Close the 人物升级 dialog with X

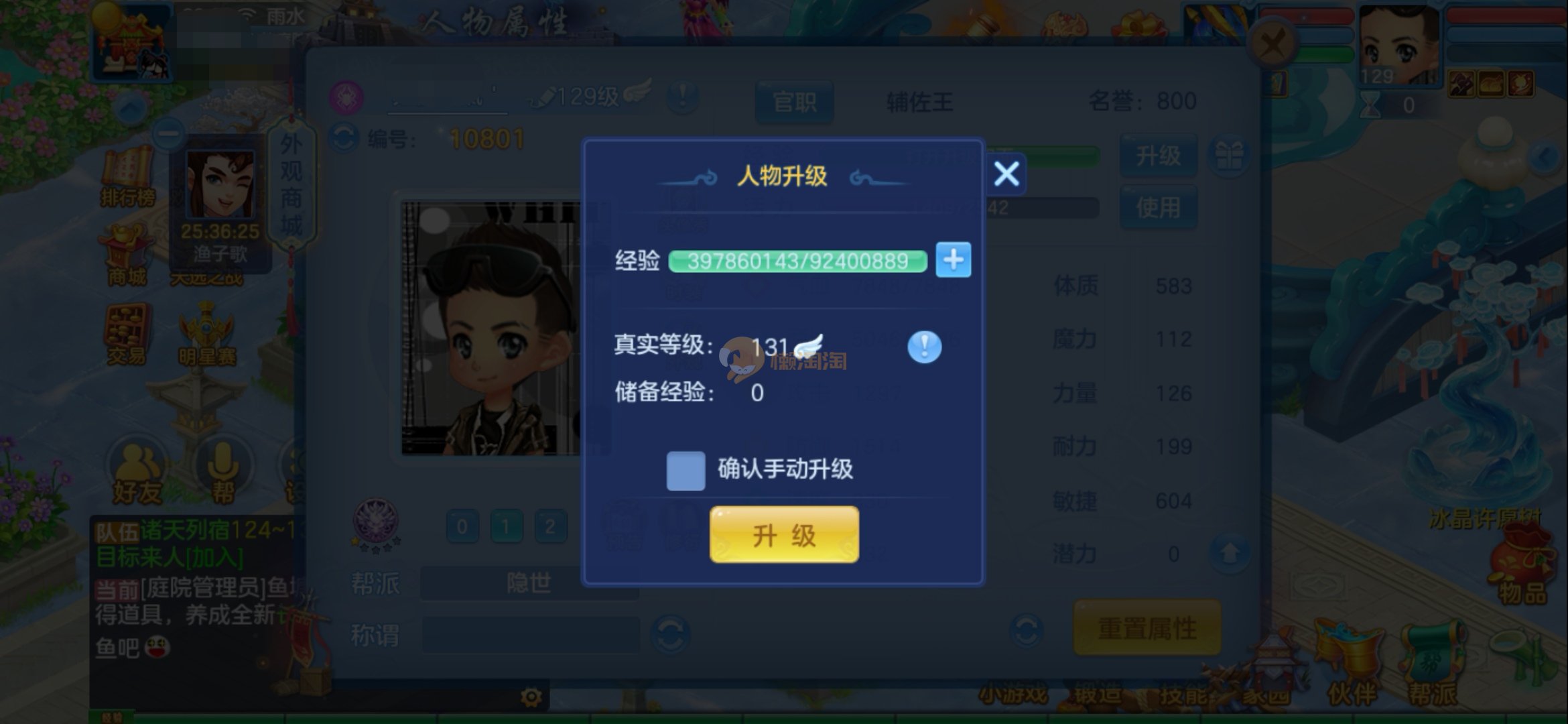[1006, 174]
